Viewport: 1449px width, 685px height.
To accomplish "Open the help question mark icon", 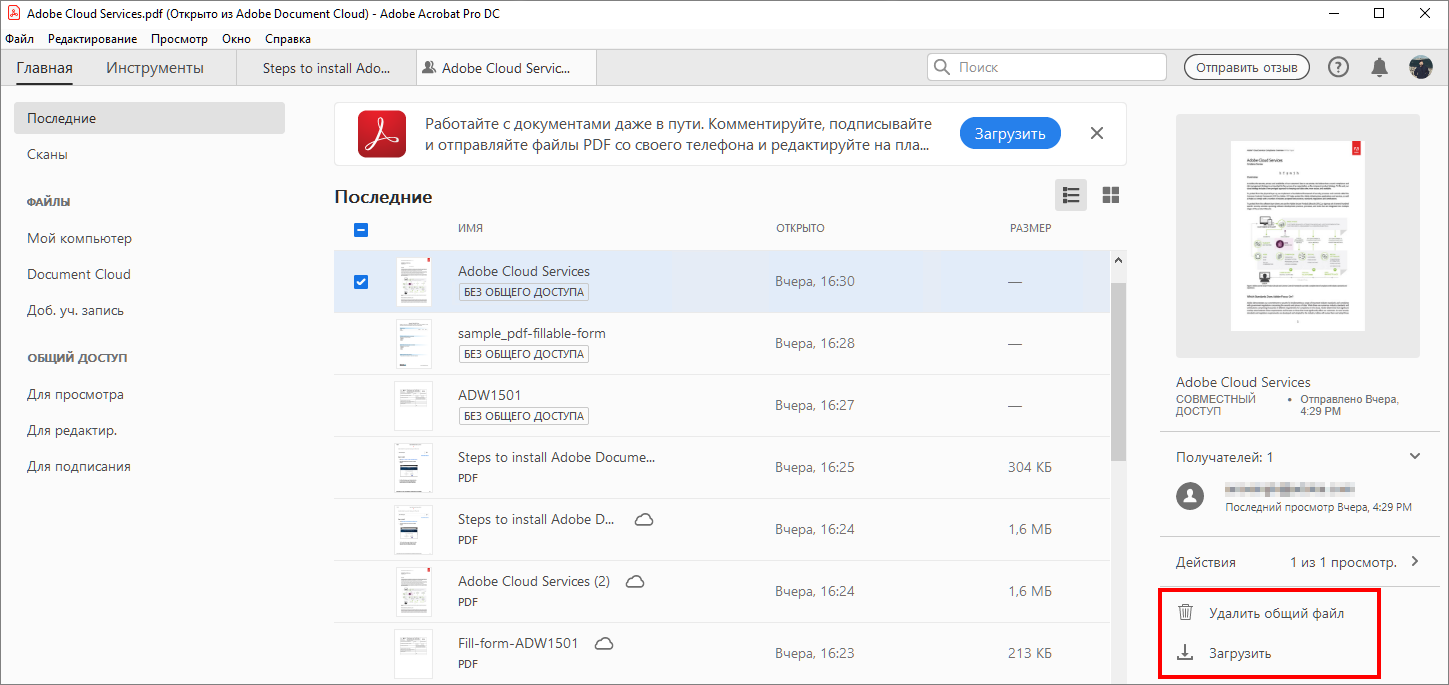I will coord(1338,67).
